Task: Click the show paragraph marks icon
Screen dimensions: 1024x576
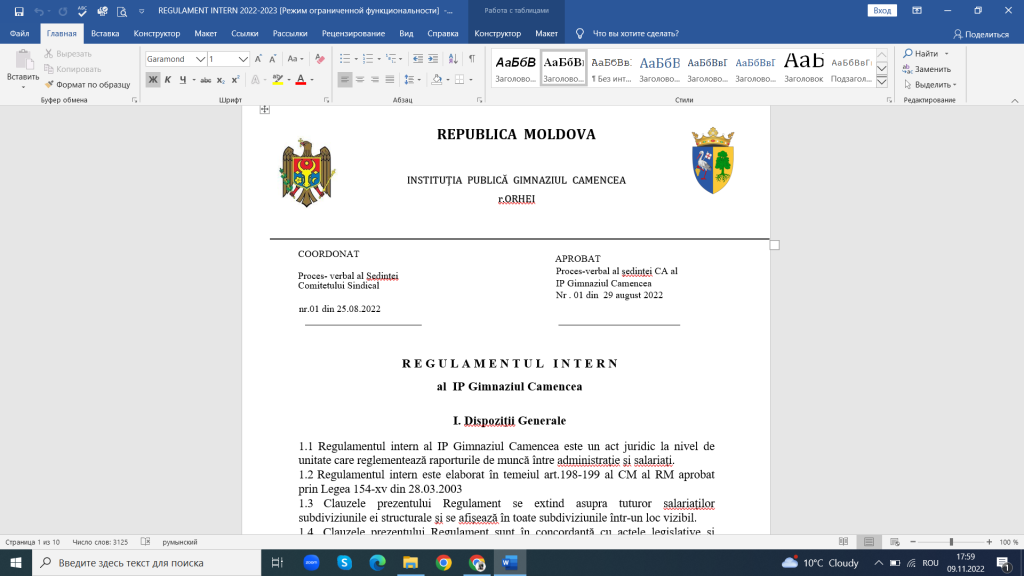Action: 472,59
